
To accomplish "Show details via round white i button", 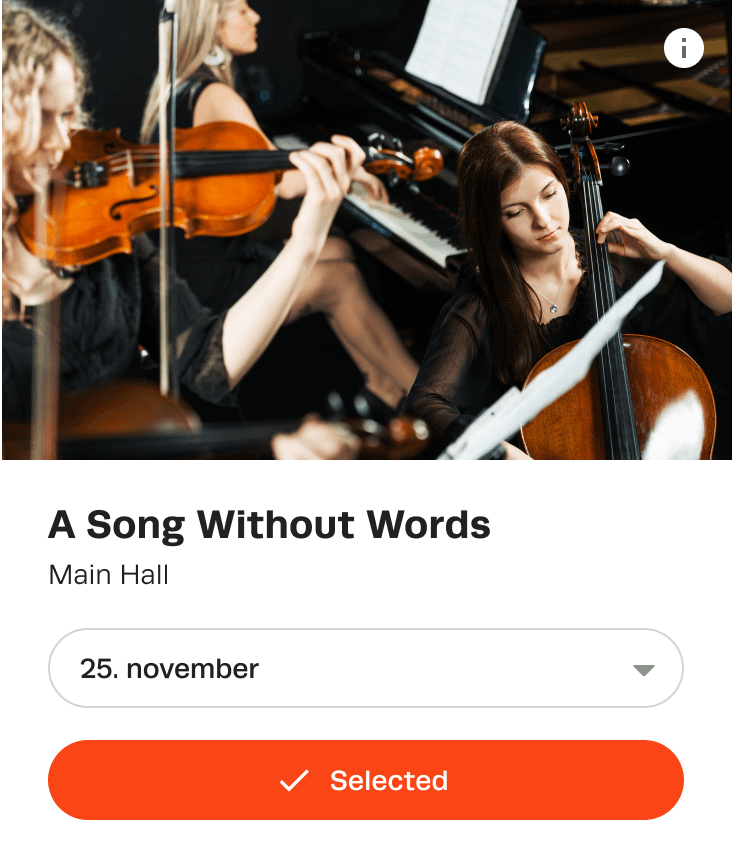I will pos(683,48).
